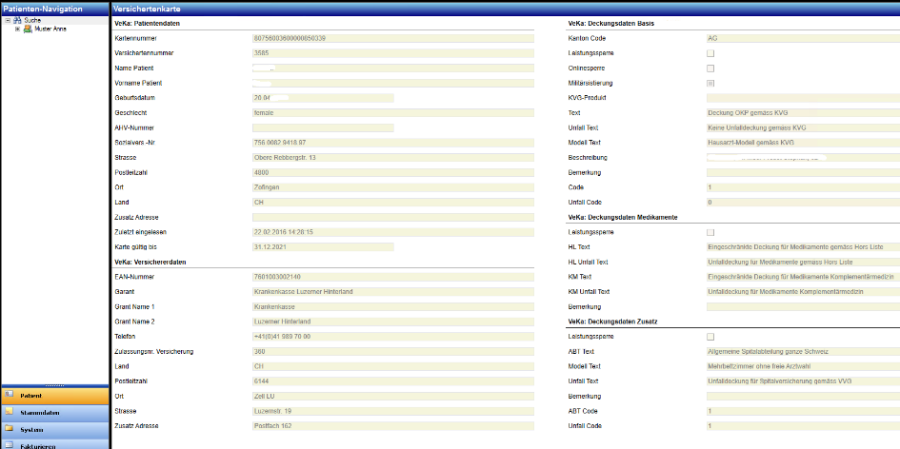900x449 pixels.
Task: Click Bemerkung field under Deckungsdaten Zusatz
Action: tap(803, 396)
